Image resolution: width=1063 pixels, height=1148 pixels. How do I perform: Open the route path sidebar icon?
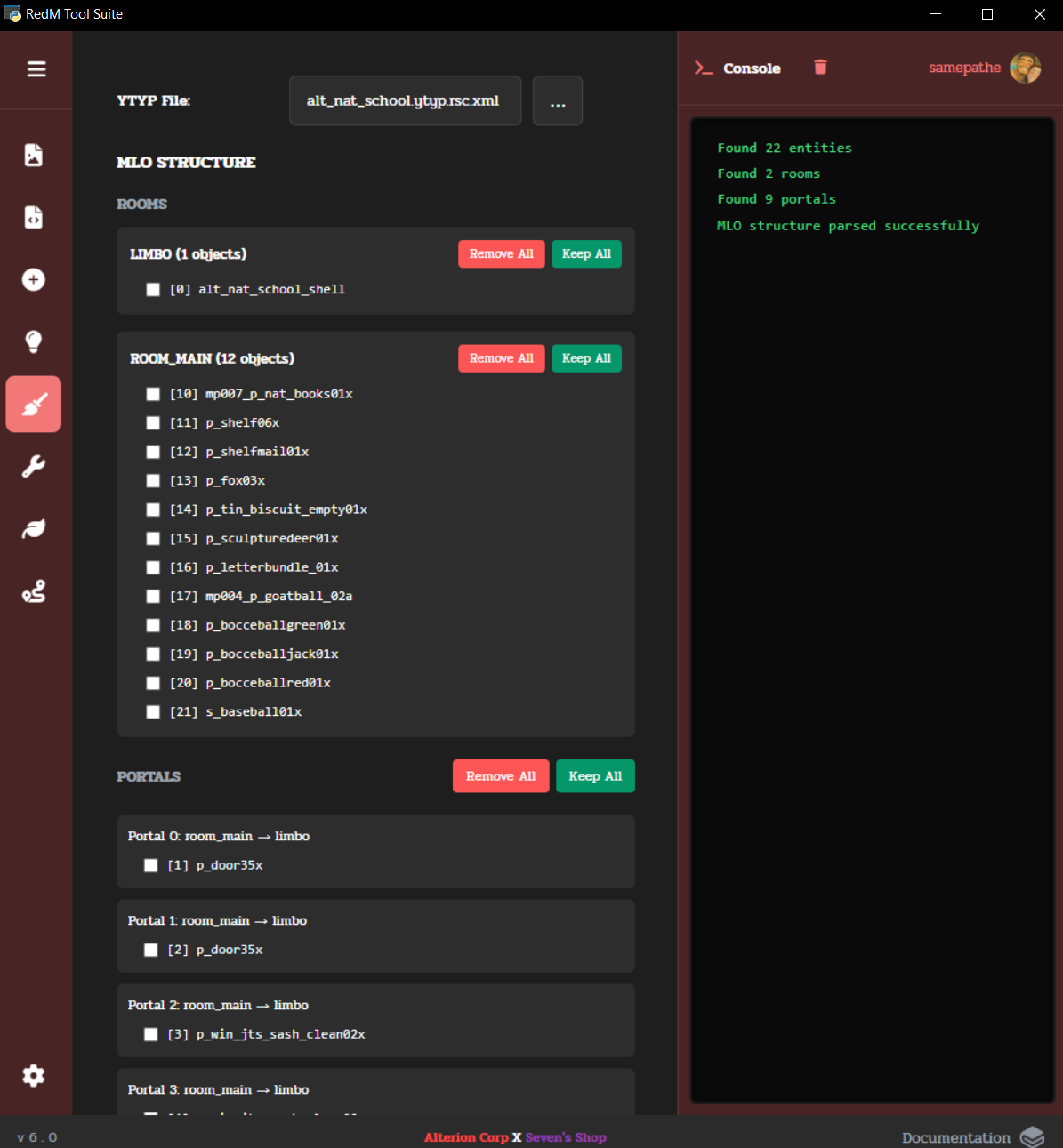pos(34,591)
